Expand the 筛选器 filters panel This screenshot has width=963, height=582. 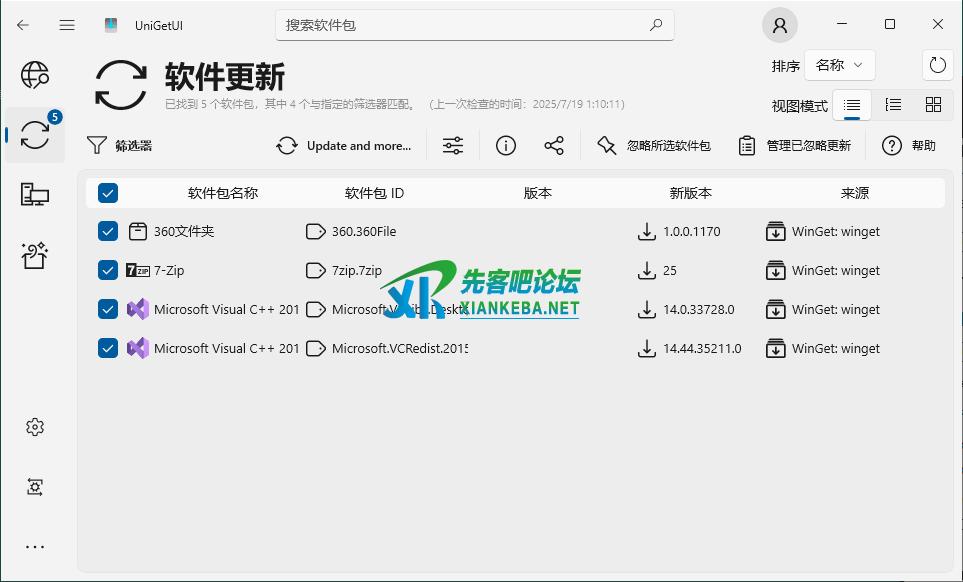119,146
